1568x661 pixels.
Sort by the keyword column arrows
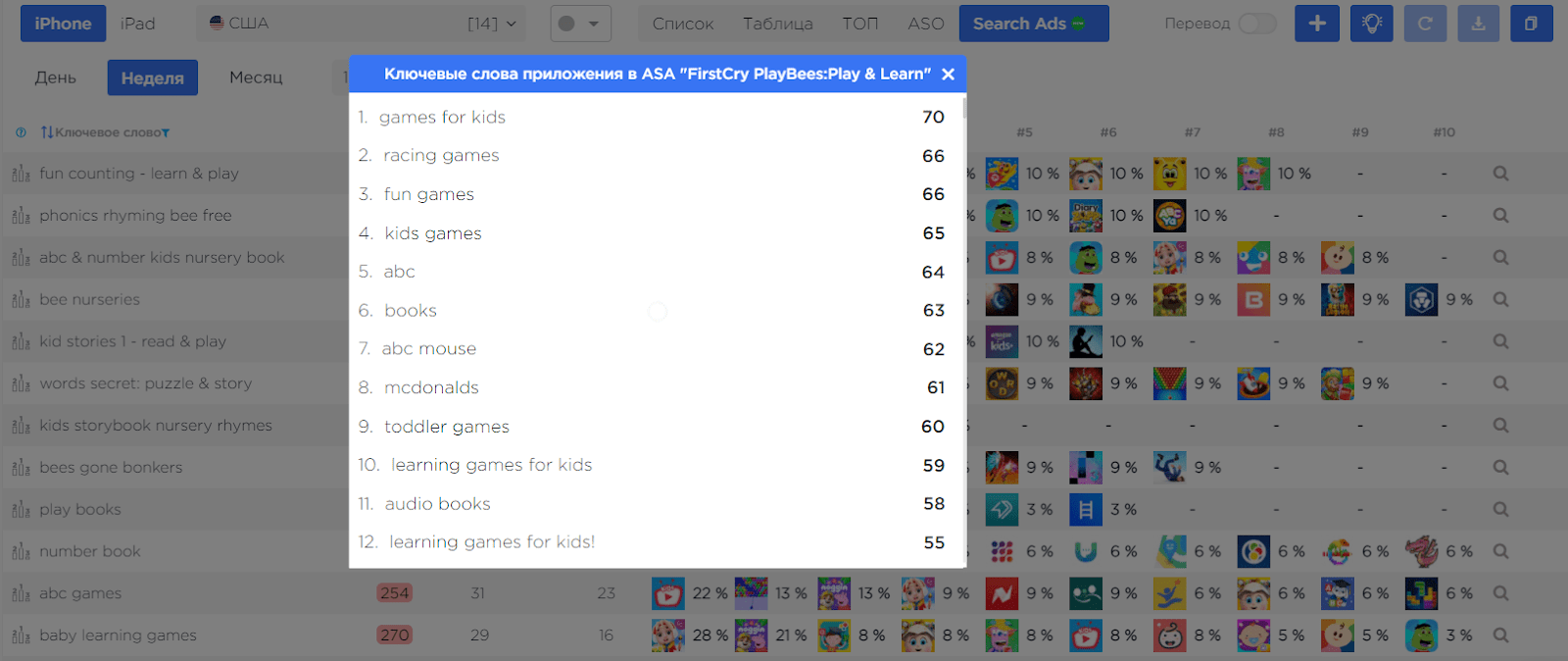(x=47, y=132)
